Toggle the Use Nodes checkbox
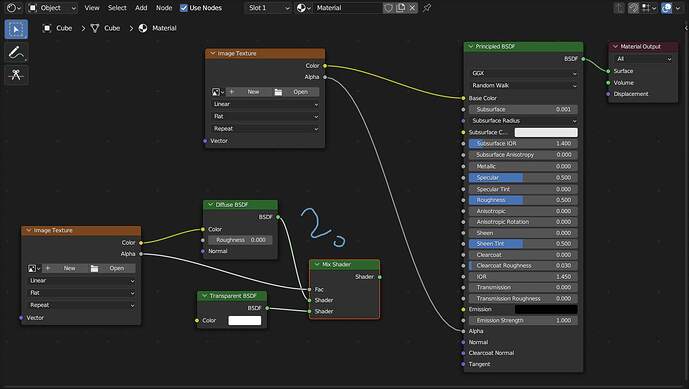 [184, 8]
